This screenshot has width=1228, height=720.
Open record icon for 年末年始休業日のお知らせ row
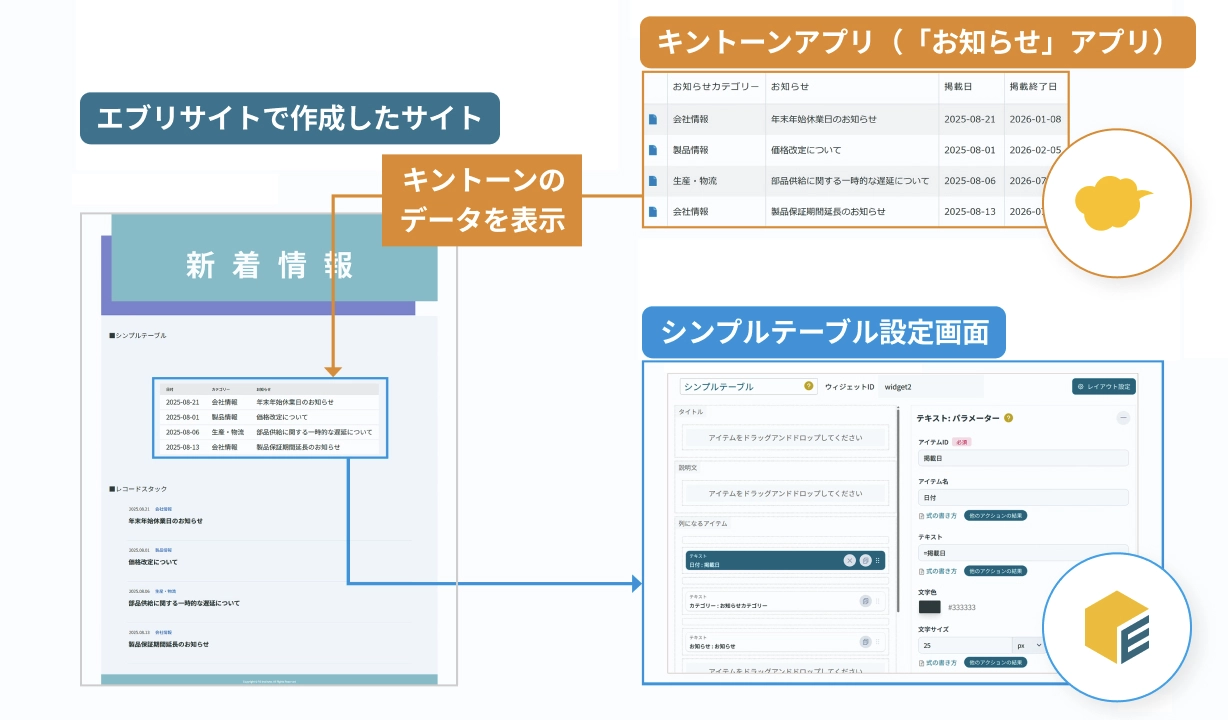(x=652, y=119)
